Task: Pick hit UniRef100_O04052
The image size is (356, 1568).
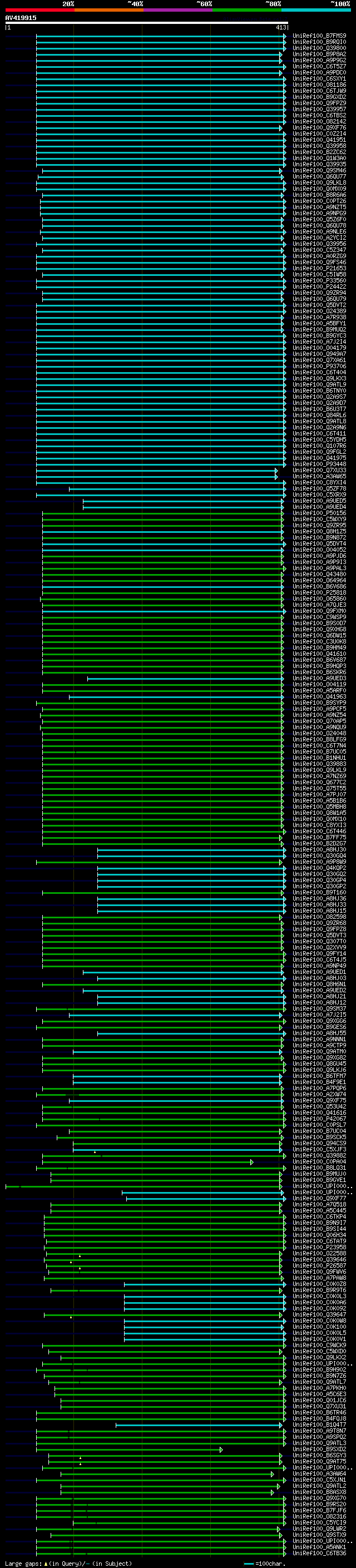Action: tap(319, 550)
